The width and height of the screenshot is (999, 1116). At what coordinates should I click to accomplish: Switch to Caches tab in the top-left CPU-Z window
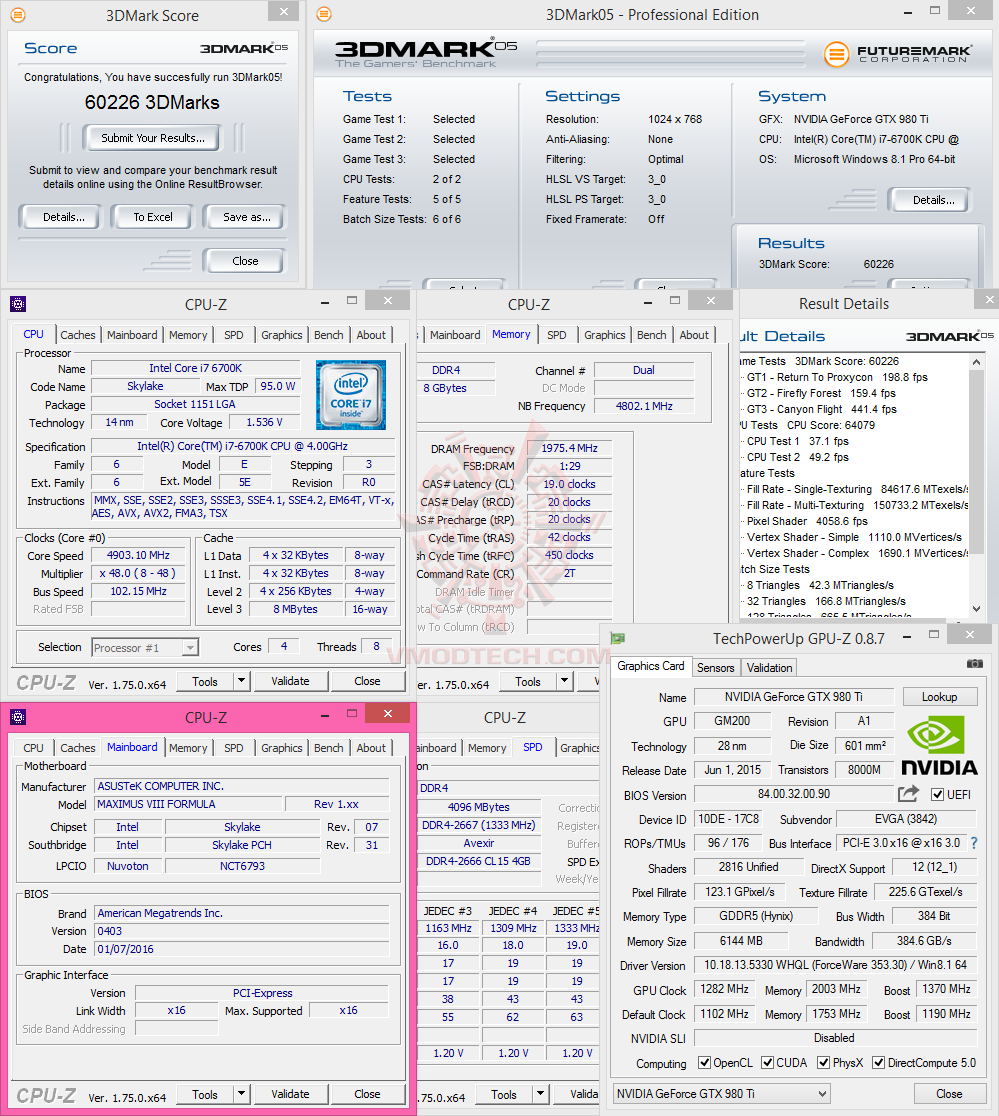pyautogui.click(x=78, y=335)
